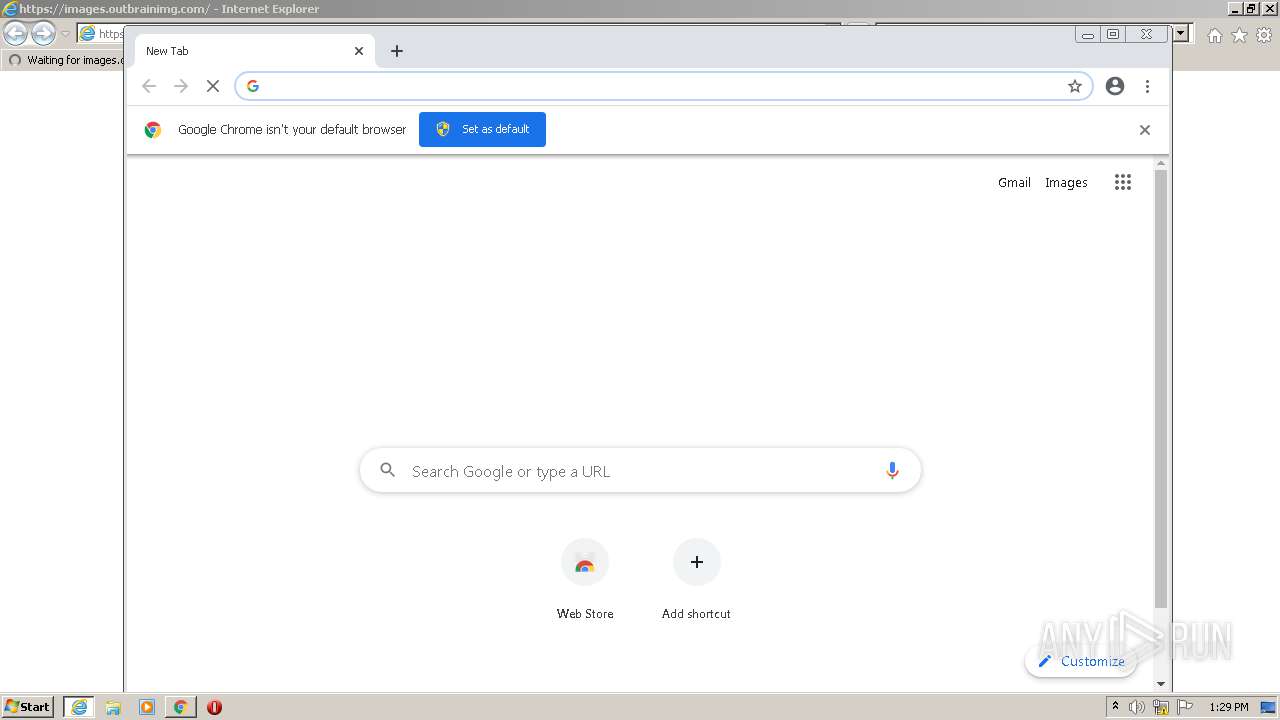Click the scroll up arrow in Chrome
The width and height of the screenshot is (1280, 720).
(x=1161, y=163)
